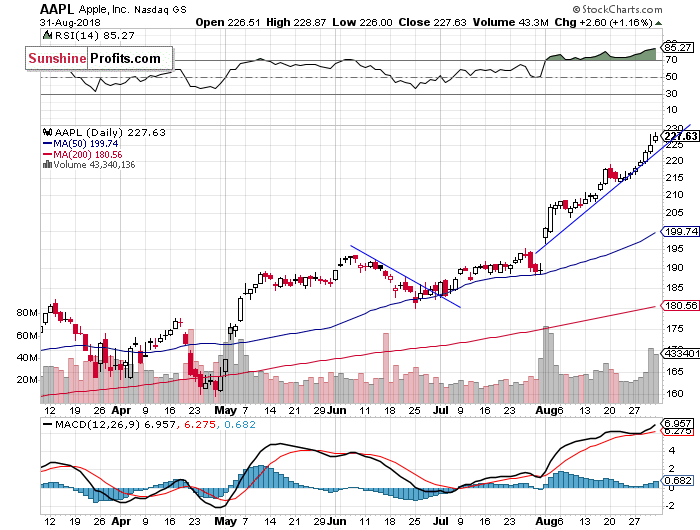Screen dimensions: 700x530
Task: Click the MA(200) 180.56 legend entry
Action: pos(82,154)
